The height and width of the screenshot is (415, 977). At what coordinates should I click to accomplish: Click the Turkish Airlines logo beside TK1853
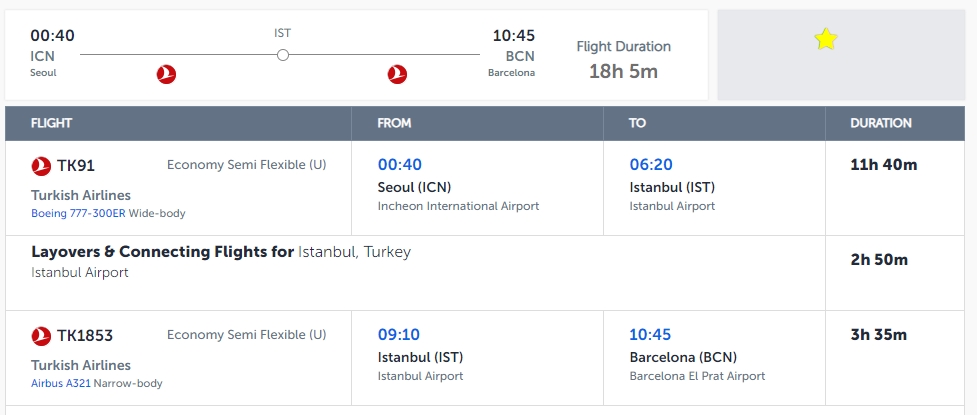pos(41,336)
